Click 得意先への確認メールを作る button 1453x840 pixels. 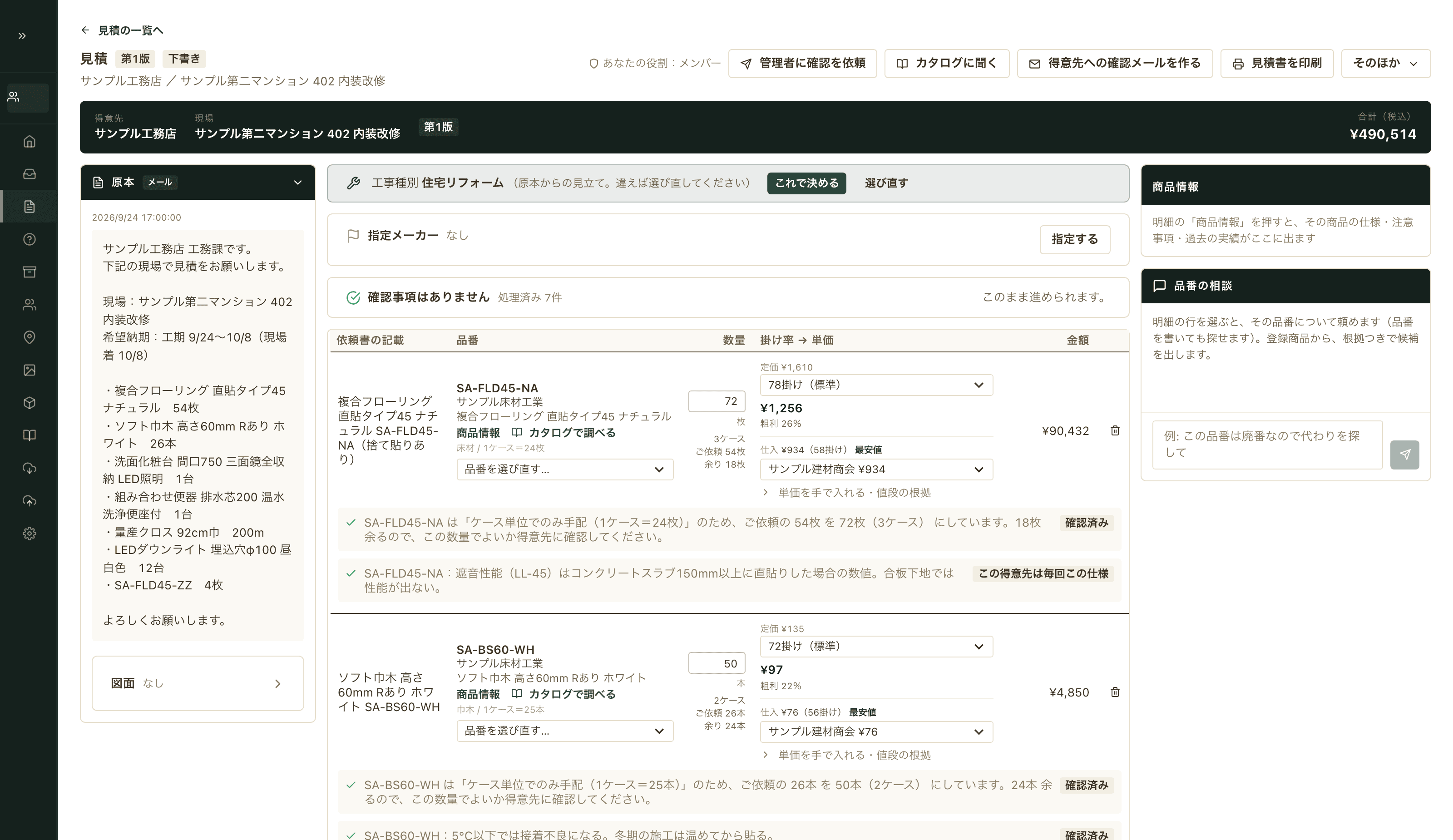[x=1115, y=64]
